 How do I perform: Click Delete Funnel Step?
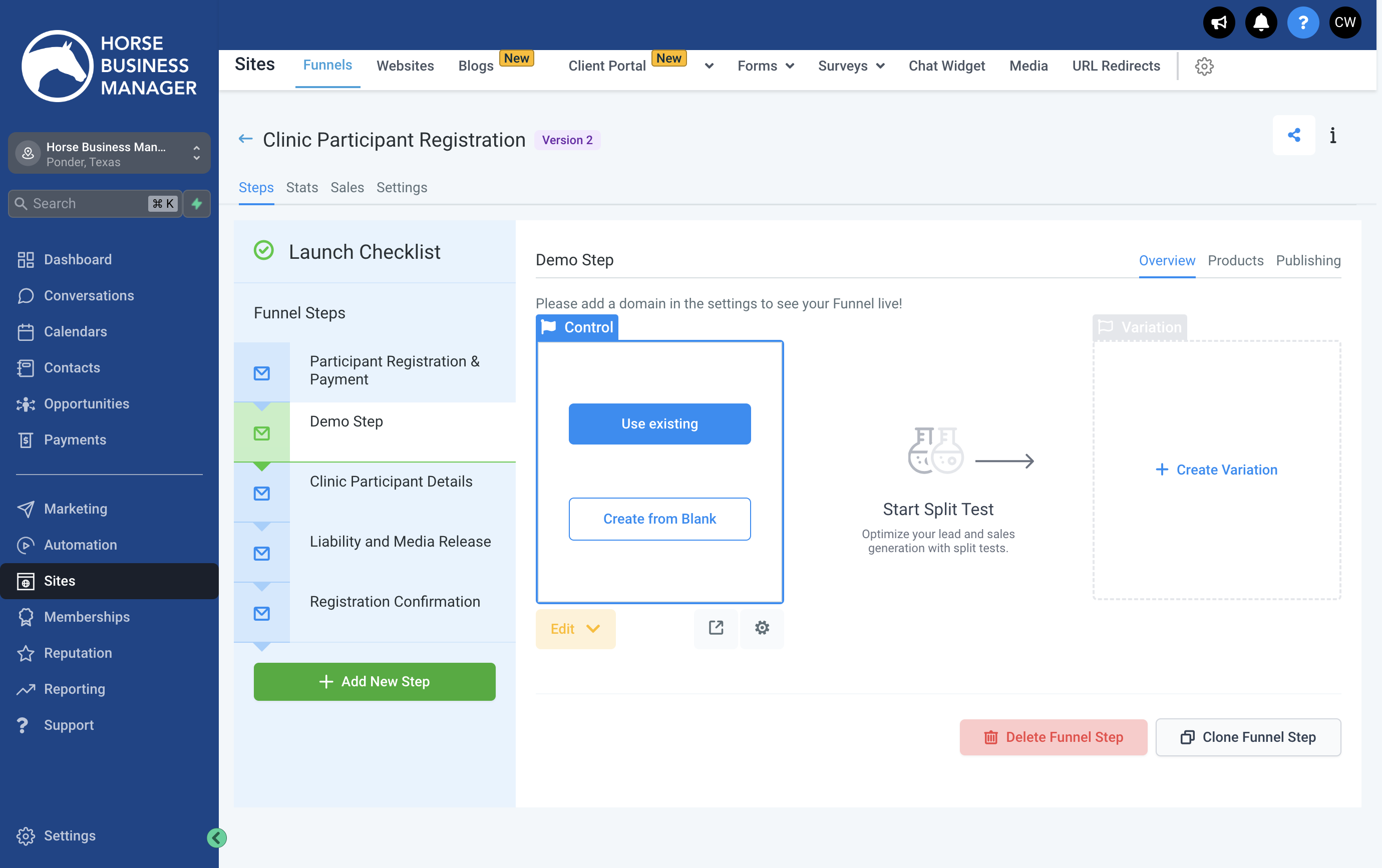[1053, 737]
